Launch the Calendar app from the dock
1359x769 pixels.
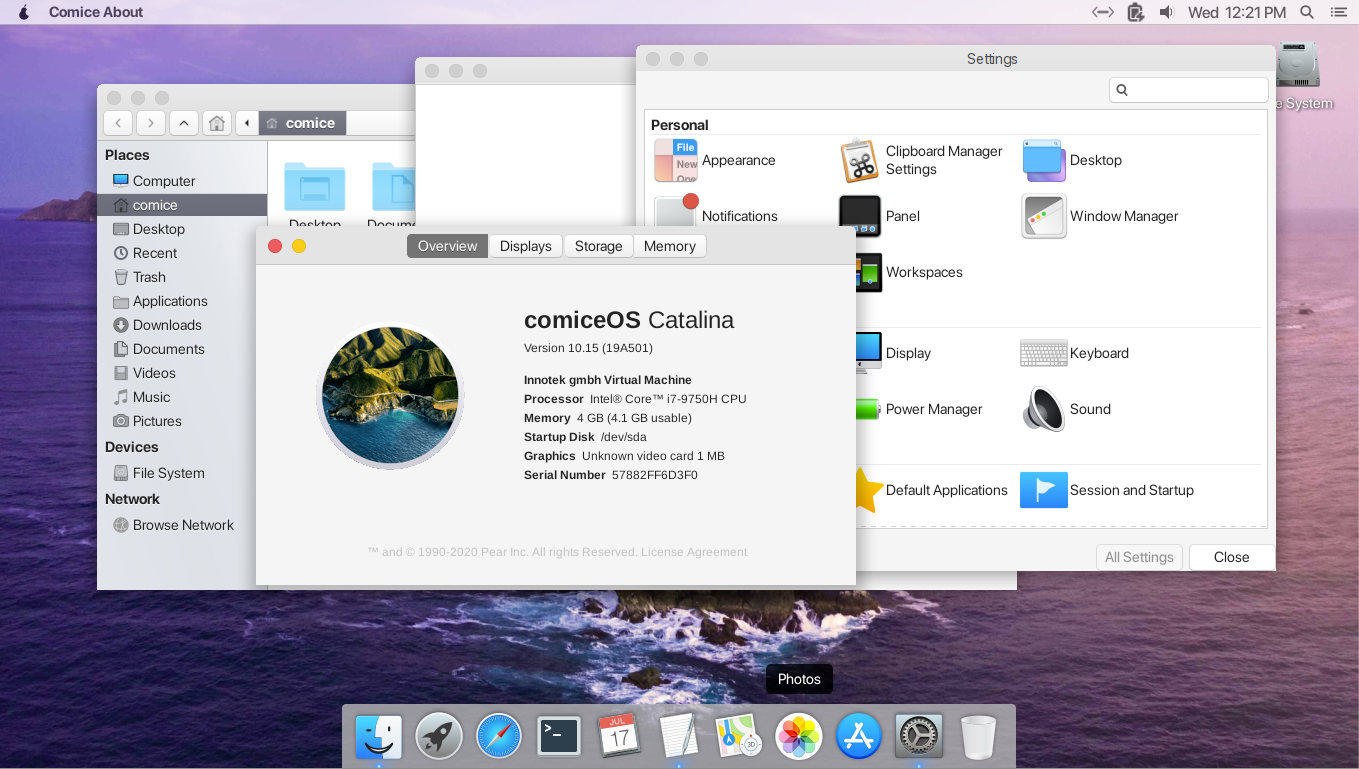click(x=618, y=736)
